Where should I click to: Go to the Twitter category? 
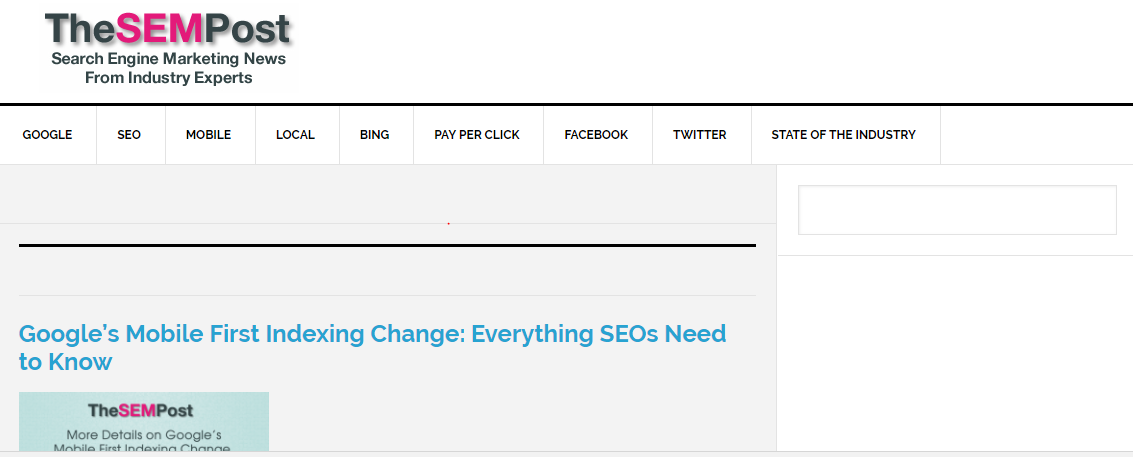[699, 135]
